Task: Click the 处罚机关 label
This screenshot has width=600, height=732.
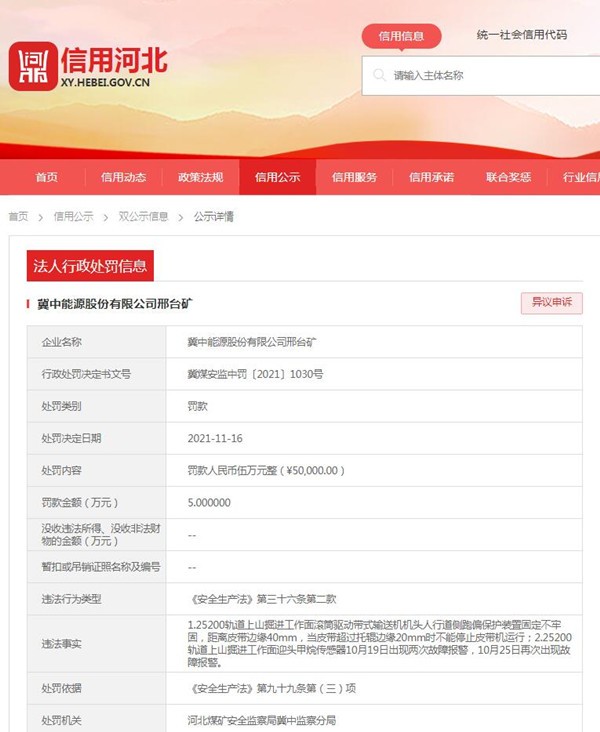Action: coord(61,720)
